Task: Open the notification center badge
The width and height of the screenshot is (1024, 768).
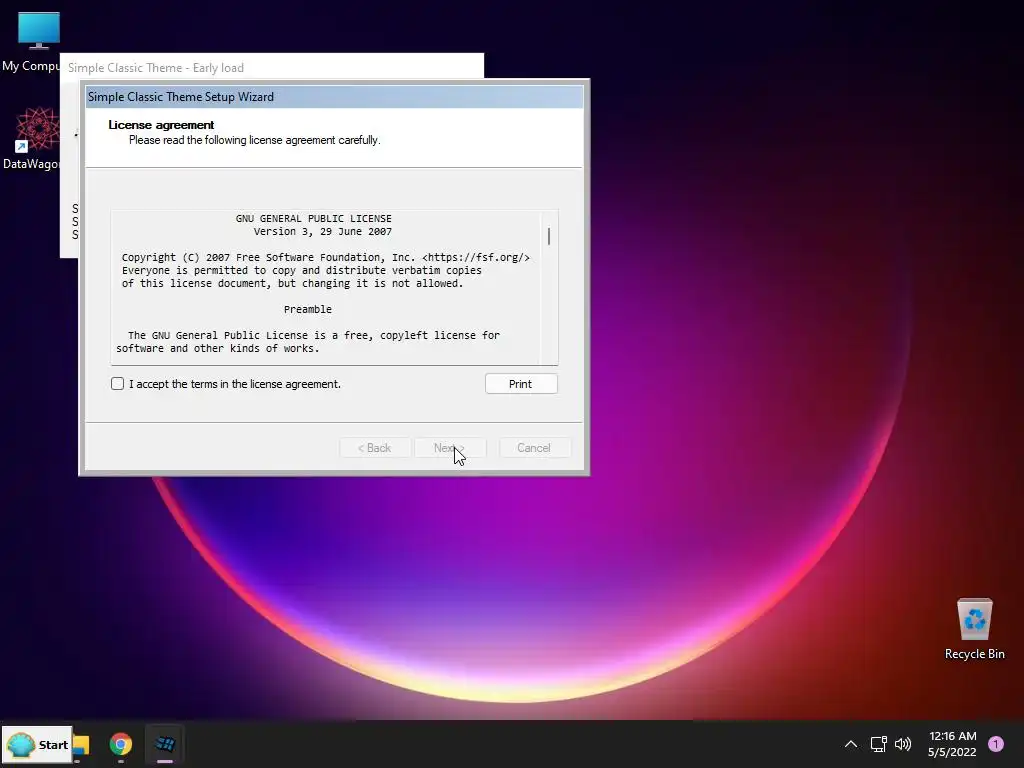Action: click(996, 744)
